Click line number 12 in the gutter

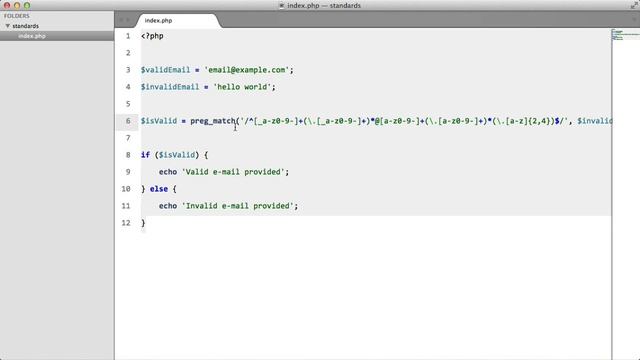pos(126,223)
